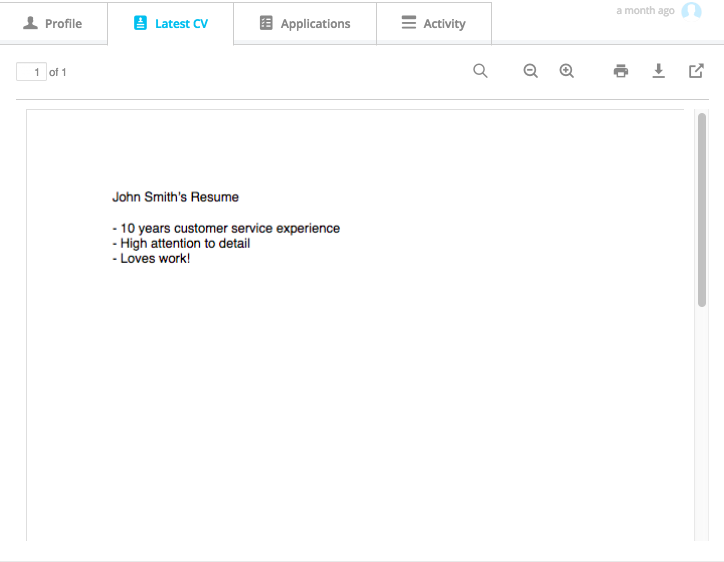Click the list icon on the Activity tab
The image size is (724, 562).
pos(408,23)
